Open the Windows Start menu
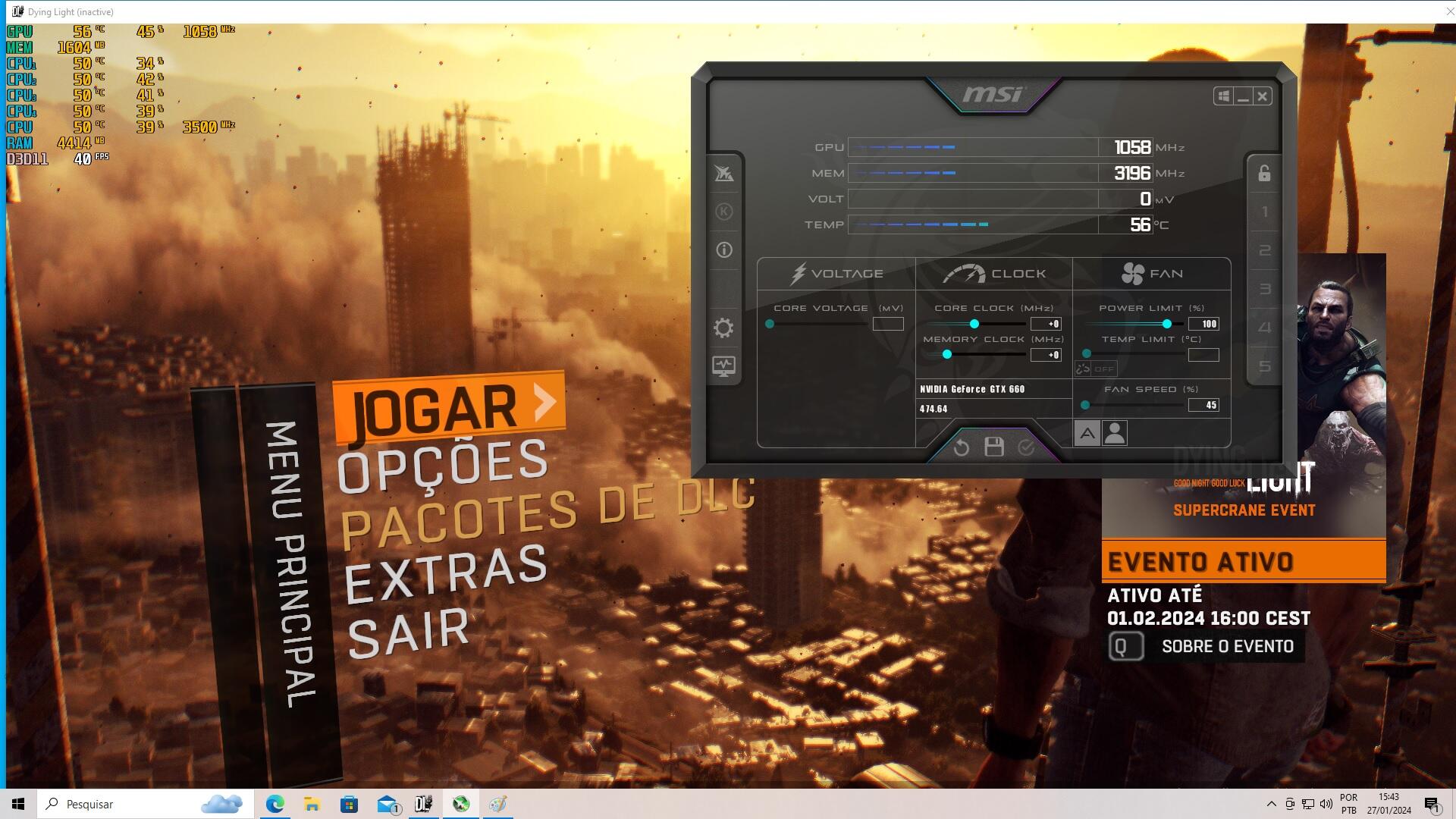Viewport: 1456px width, 819px height. click(18, 804)
